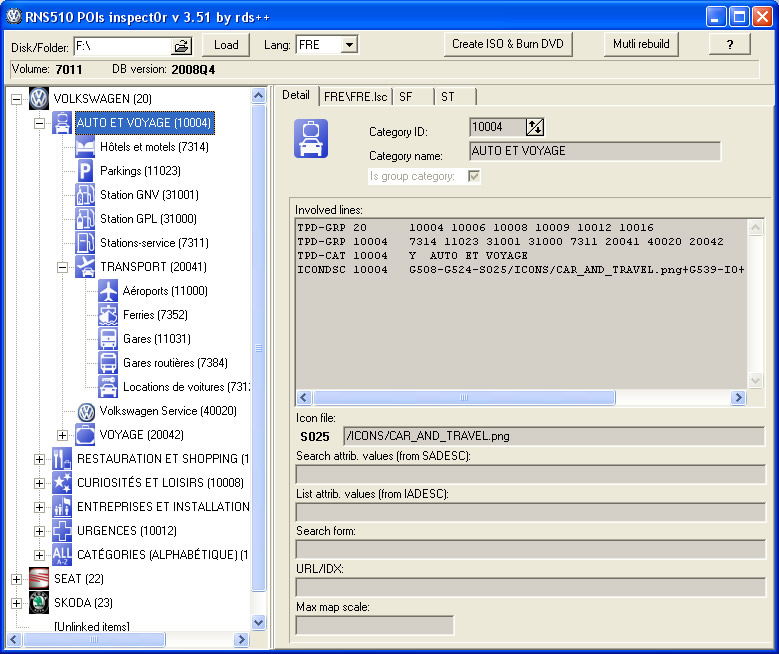This screenshot has width=779, height=654.
Task: Select the SEAT brand icon
Action: click(x=38, y=579)
